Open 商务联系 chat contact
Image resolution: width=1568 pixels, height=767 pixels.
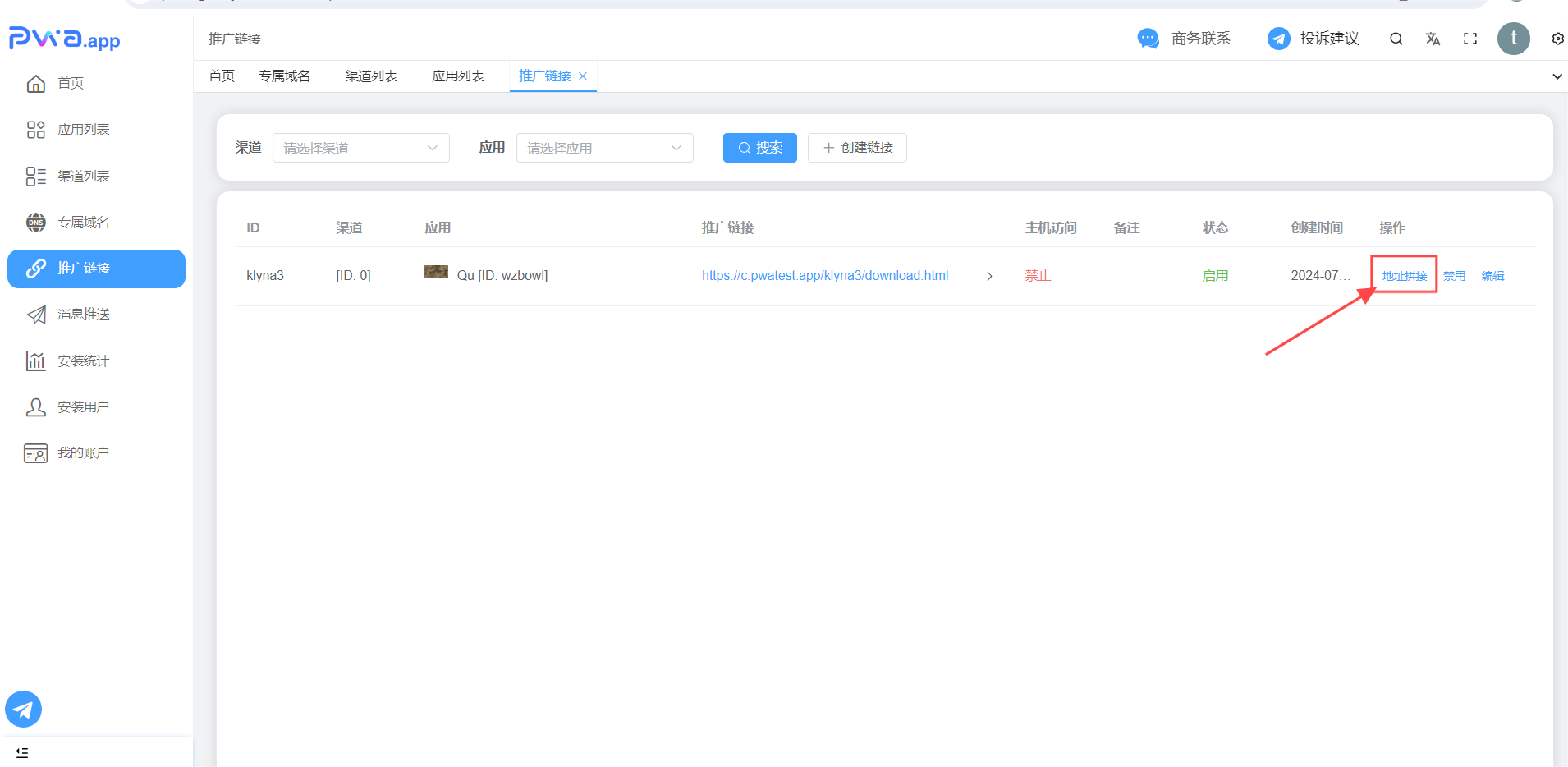pyautogui.click(x=1184, y=39)
